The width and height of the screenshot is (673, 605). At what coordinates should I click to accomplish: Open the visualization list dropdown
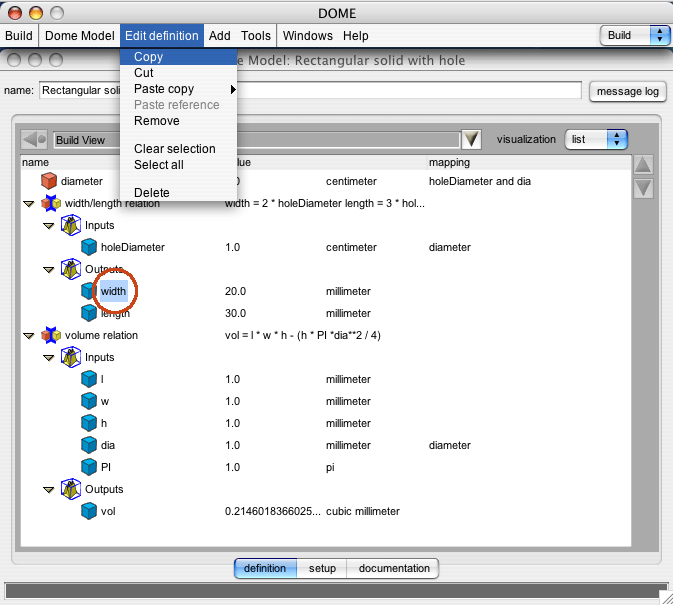coord(596,139)
